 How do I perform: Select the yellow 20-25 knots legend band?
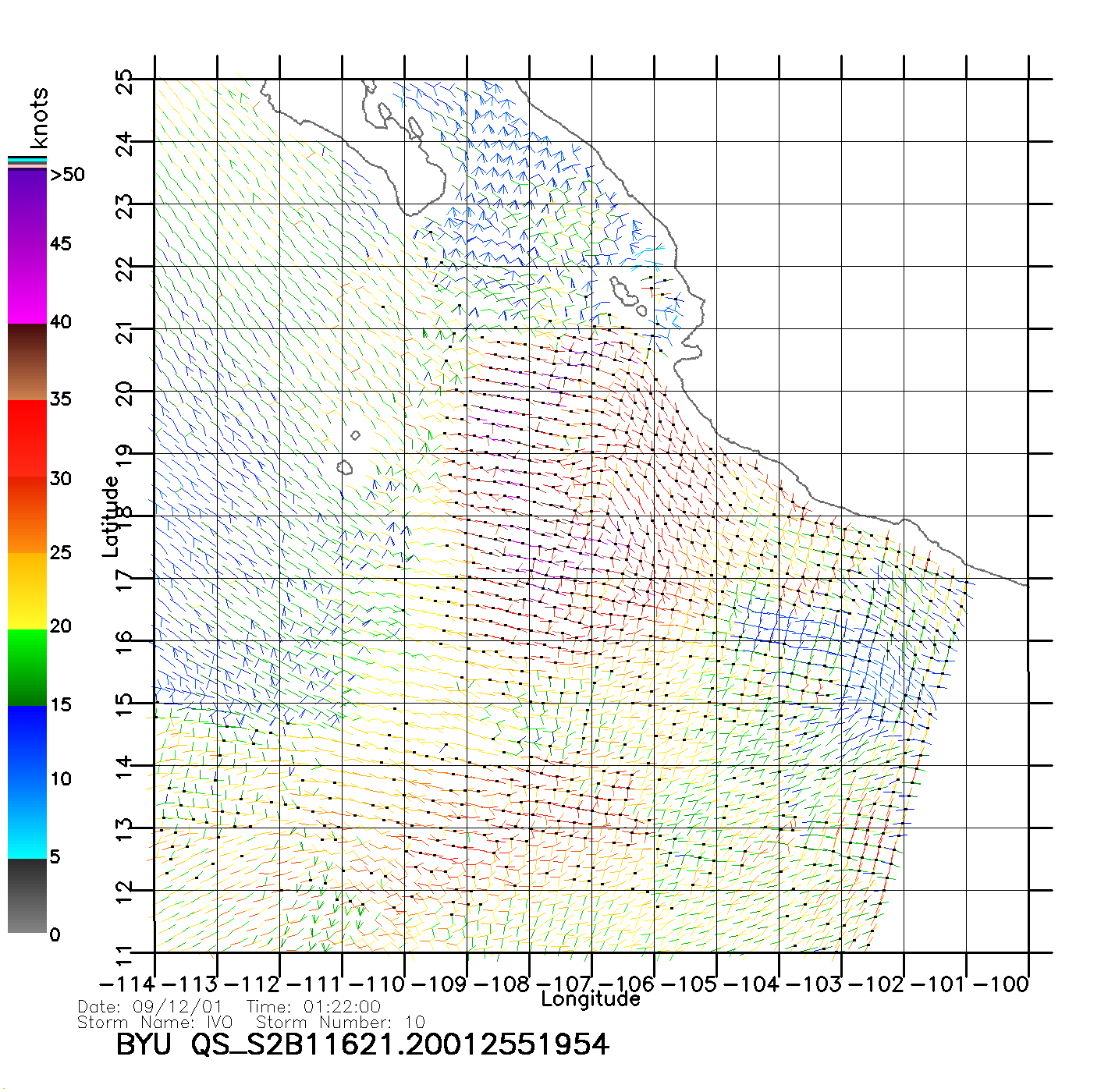pos(27,590)
